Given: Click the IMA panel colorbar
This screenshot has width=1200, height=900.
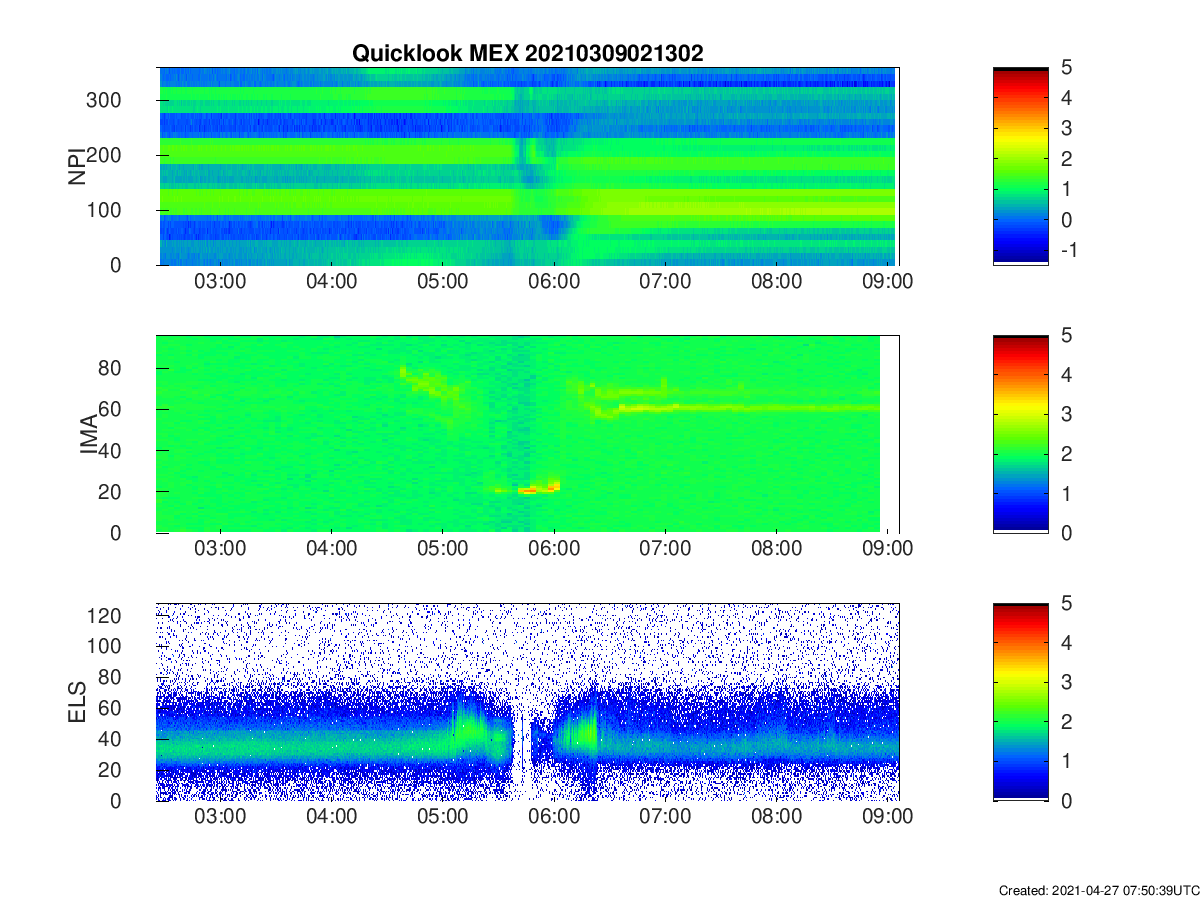Looking at the screenshot, I should (1021, 434).
